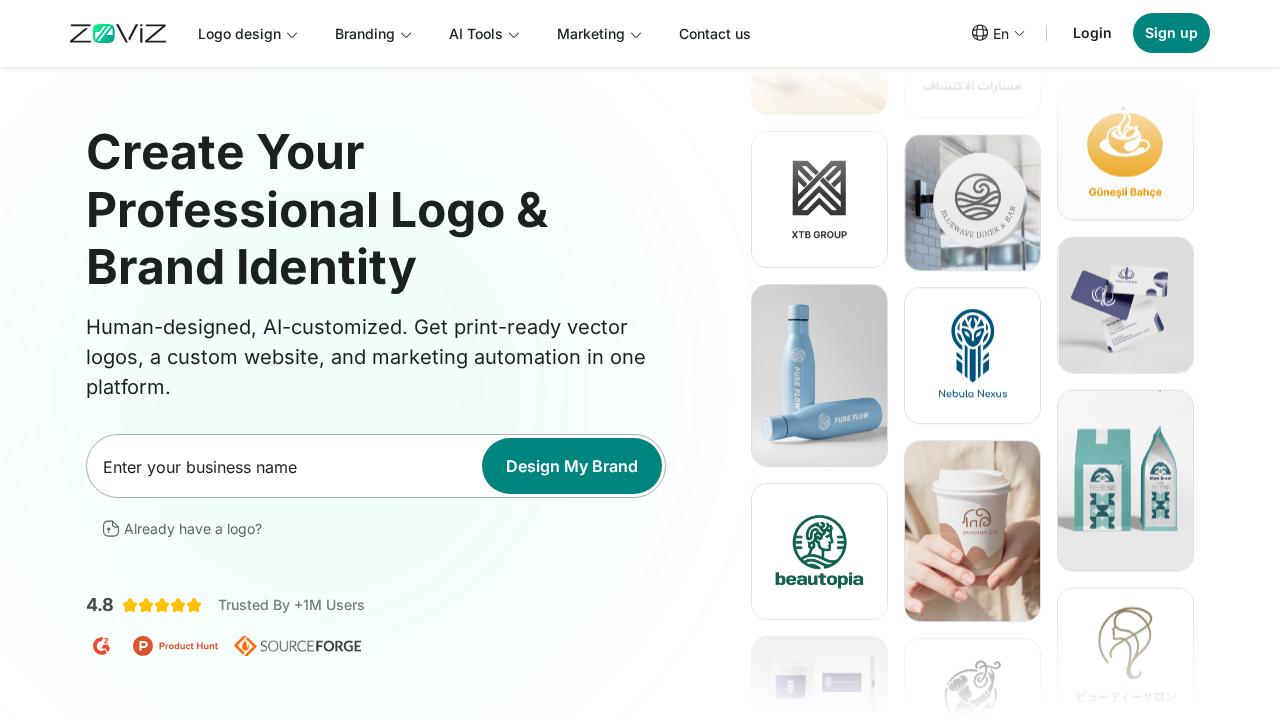Open the Product Hunt badge
The width and height of the screenshot is (1280, 720).
coord(175,646)
